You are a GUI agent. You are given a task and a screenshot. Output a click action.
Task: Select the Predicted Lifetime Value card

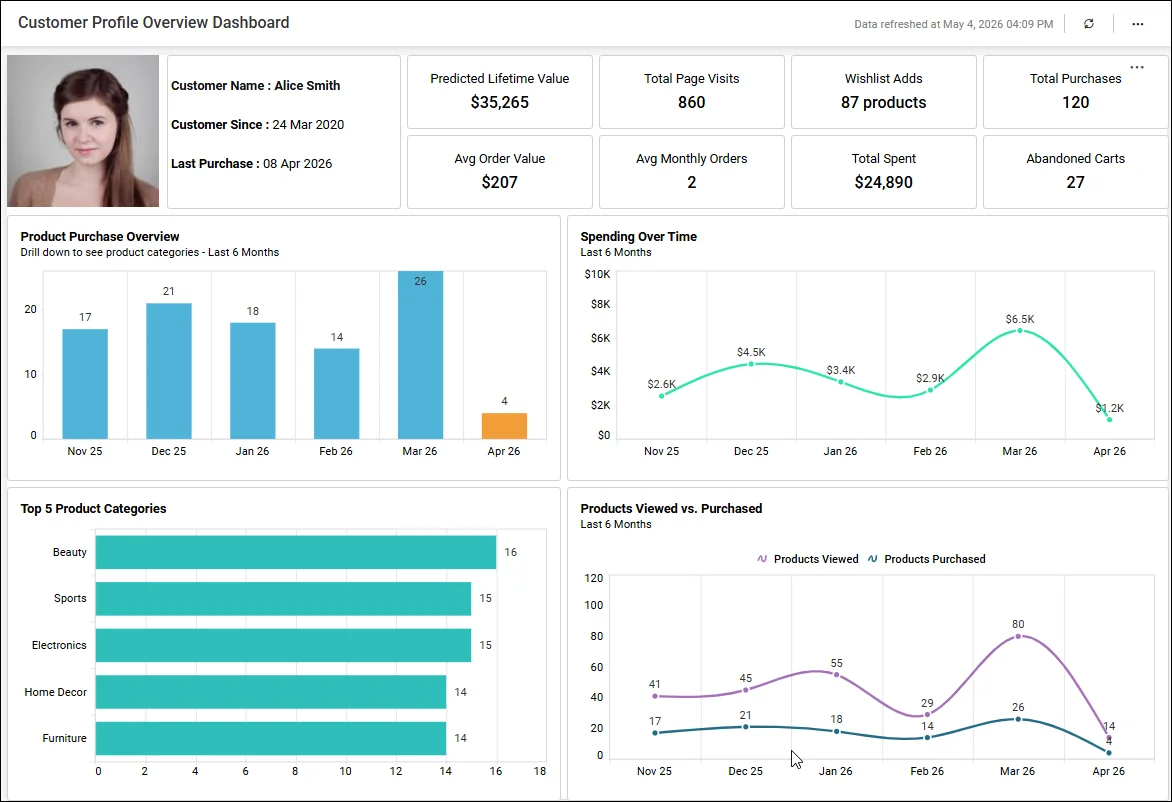tap(499, 92)
